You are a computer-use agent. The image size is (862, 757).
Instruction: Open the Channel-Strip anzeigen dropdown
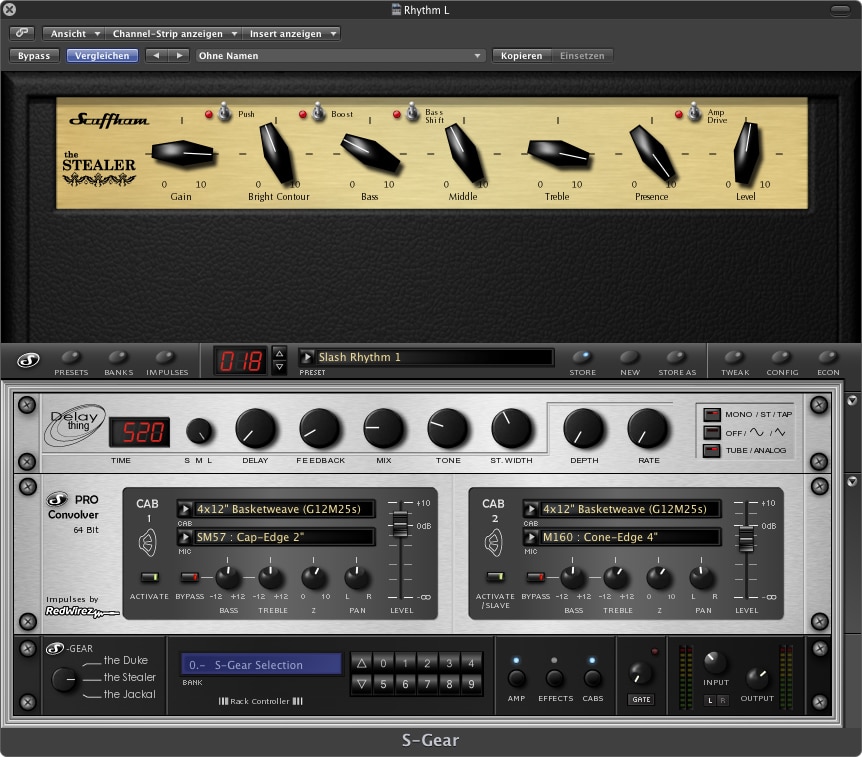click(x=174, y=34)
